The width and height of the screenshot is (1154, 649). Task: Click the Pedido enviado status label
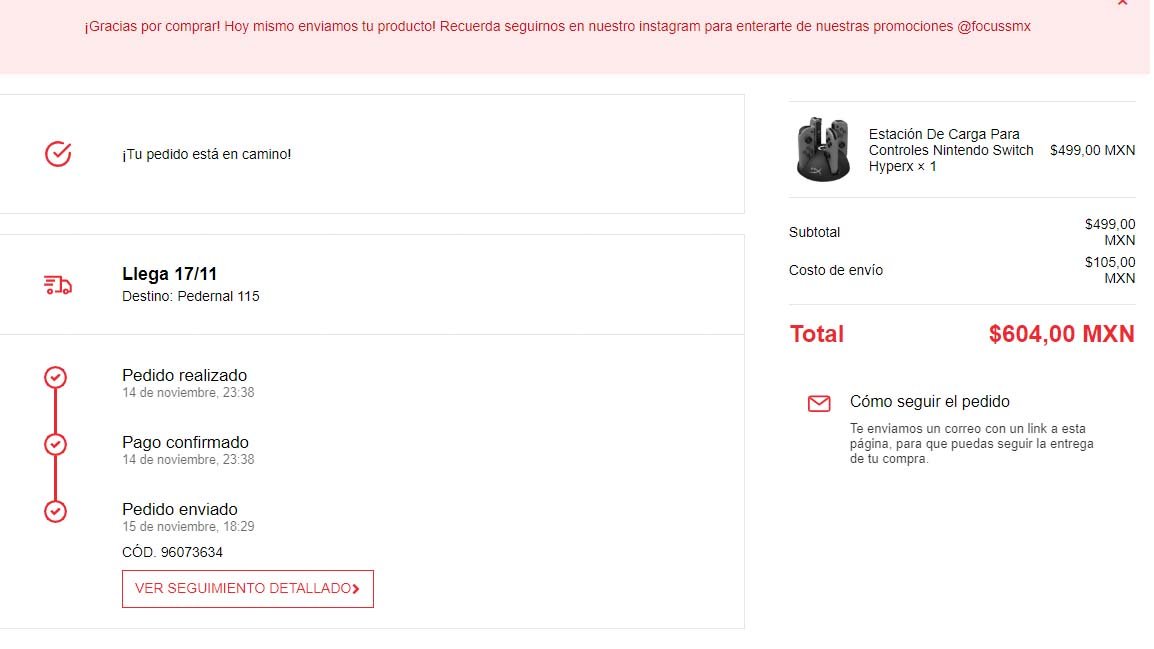(180, 509)
